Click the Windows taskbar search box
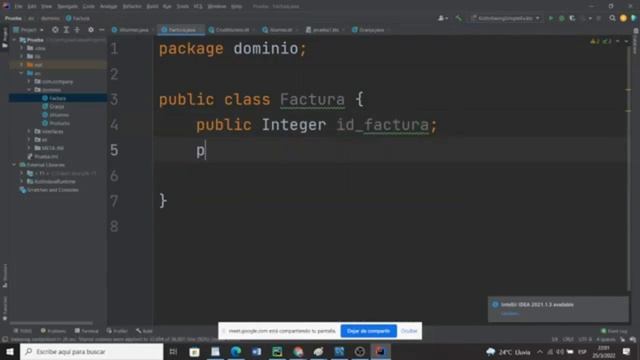 coord(91,351)
